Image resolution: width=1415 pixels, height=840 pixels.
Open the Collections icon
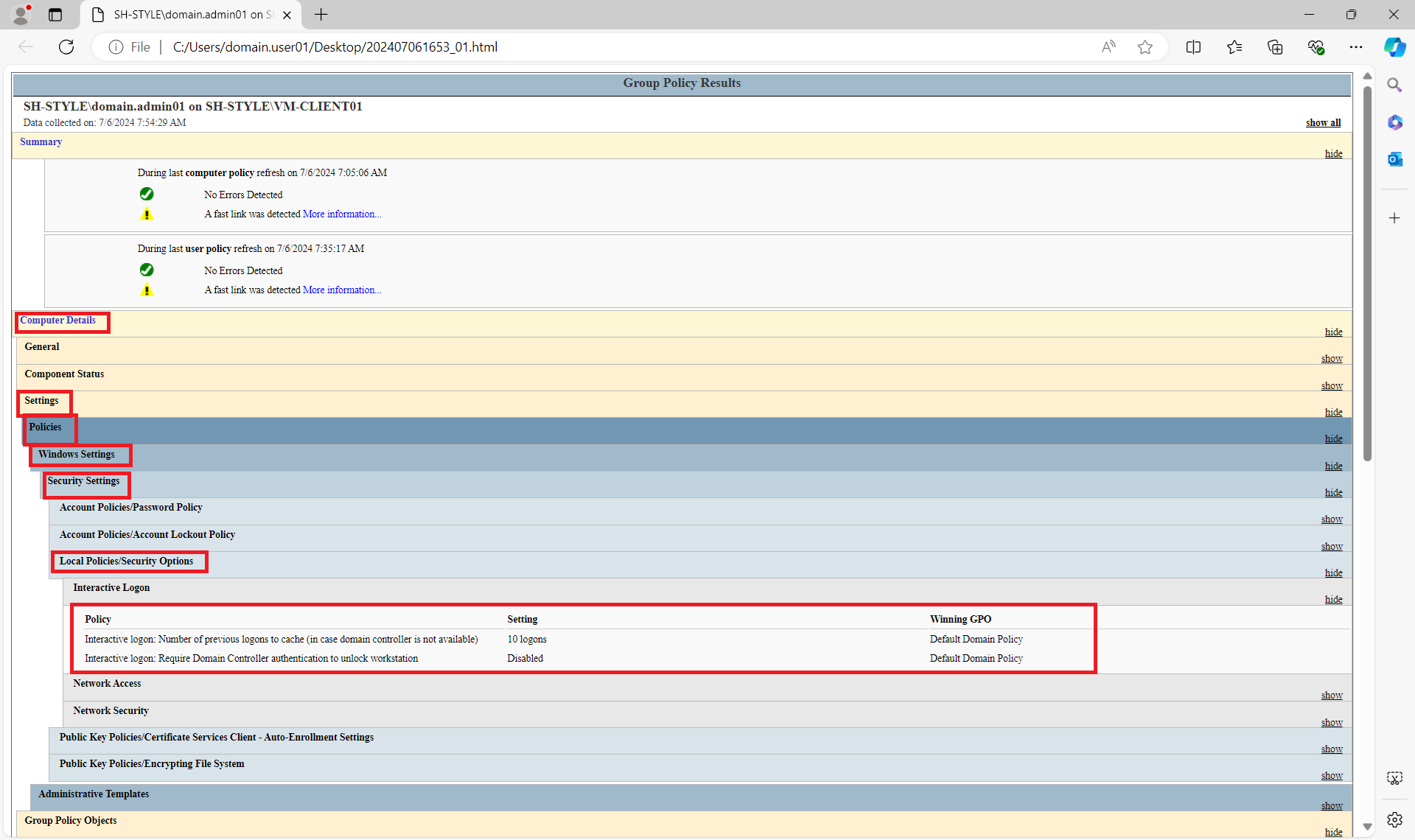1275,47
